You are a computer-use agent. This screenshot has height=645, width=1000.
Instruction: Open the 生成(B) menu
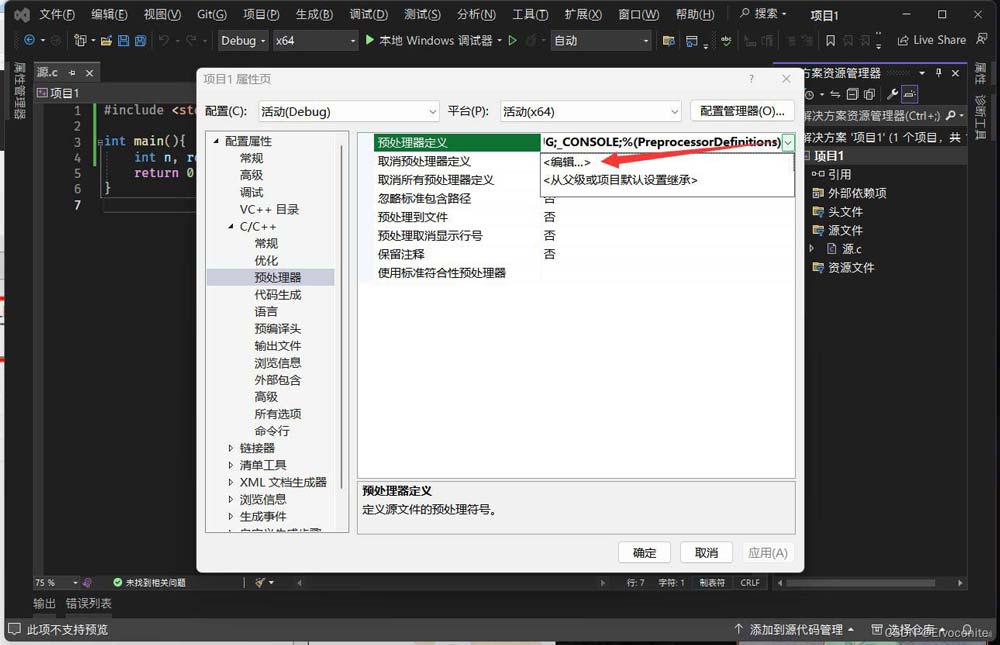tap(314, 14)
